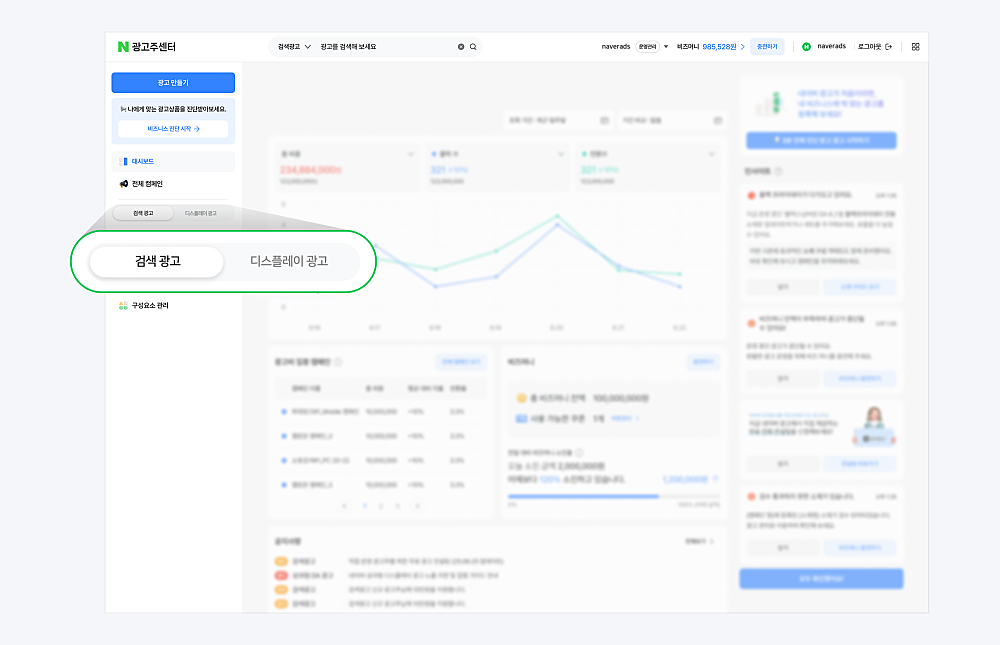Open the grid apps menu icon
This screenshot has width=1000, height=645.
[x=915, y=47]
